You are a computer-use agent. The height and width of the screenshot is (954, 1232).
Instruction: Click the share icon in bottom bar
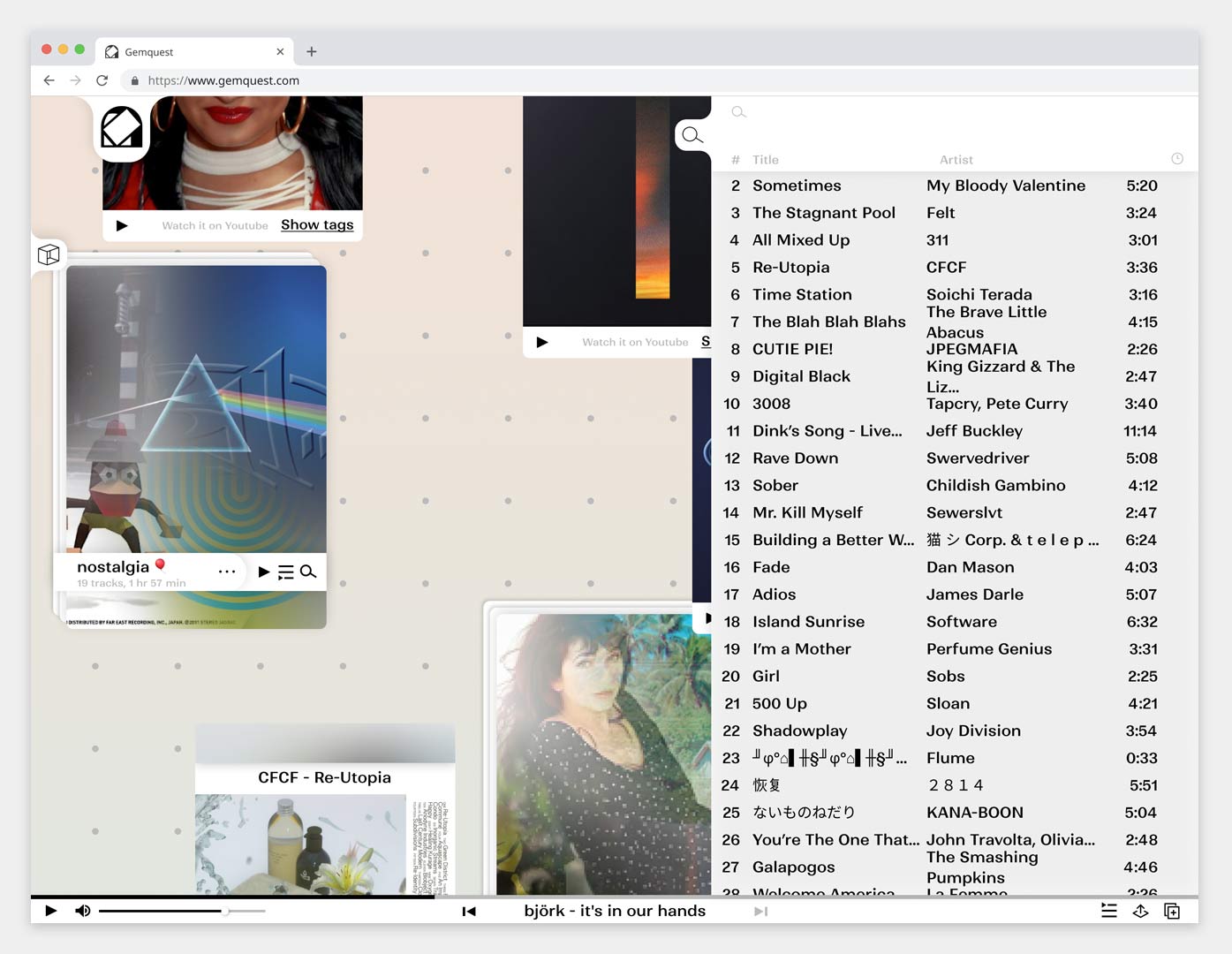(x=1140, y=911)
